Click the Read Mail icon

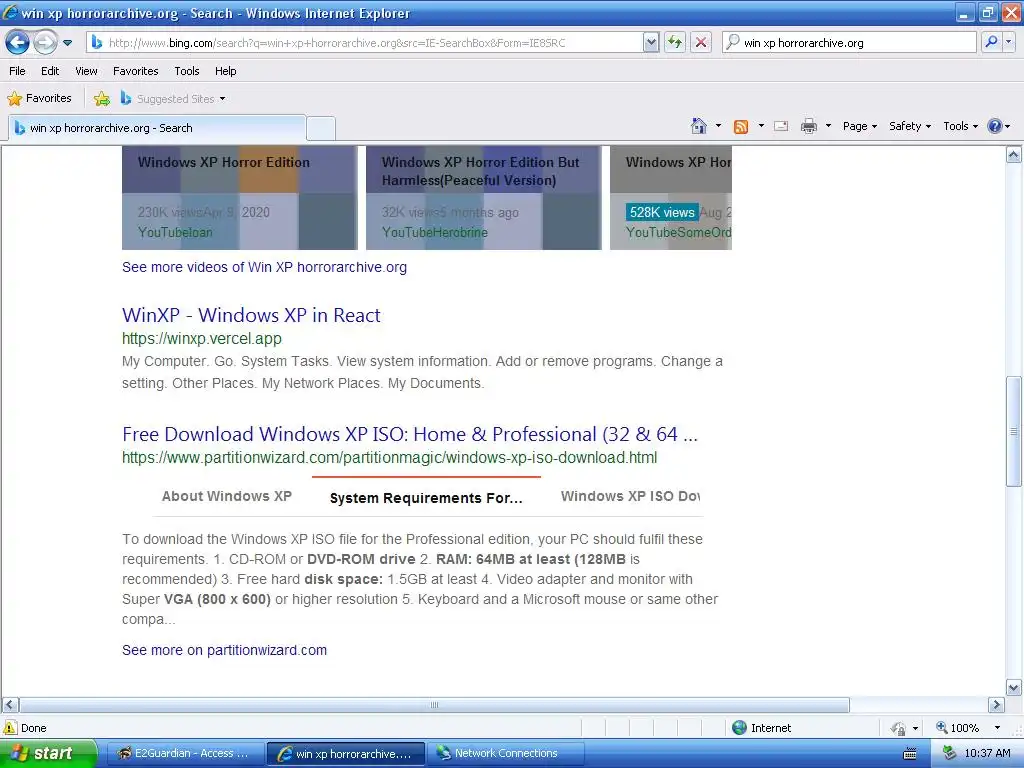coord(781,127)
